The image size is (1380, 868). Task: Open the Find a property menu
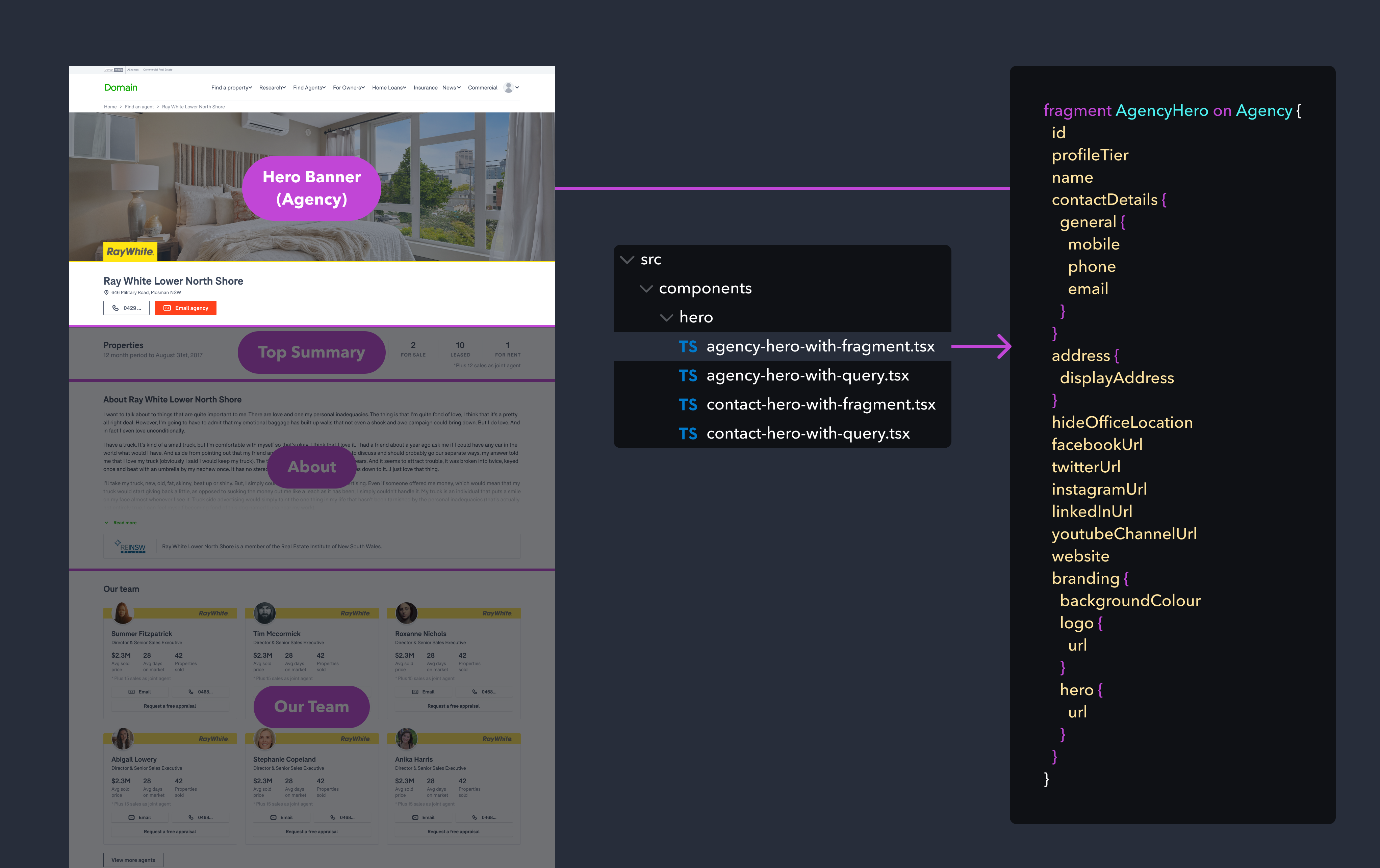pos(232,88)
